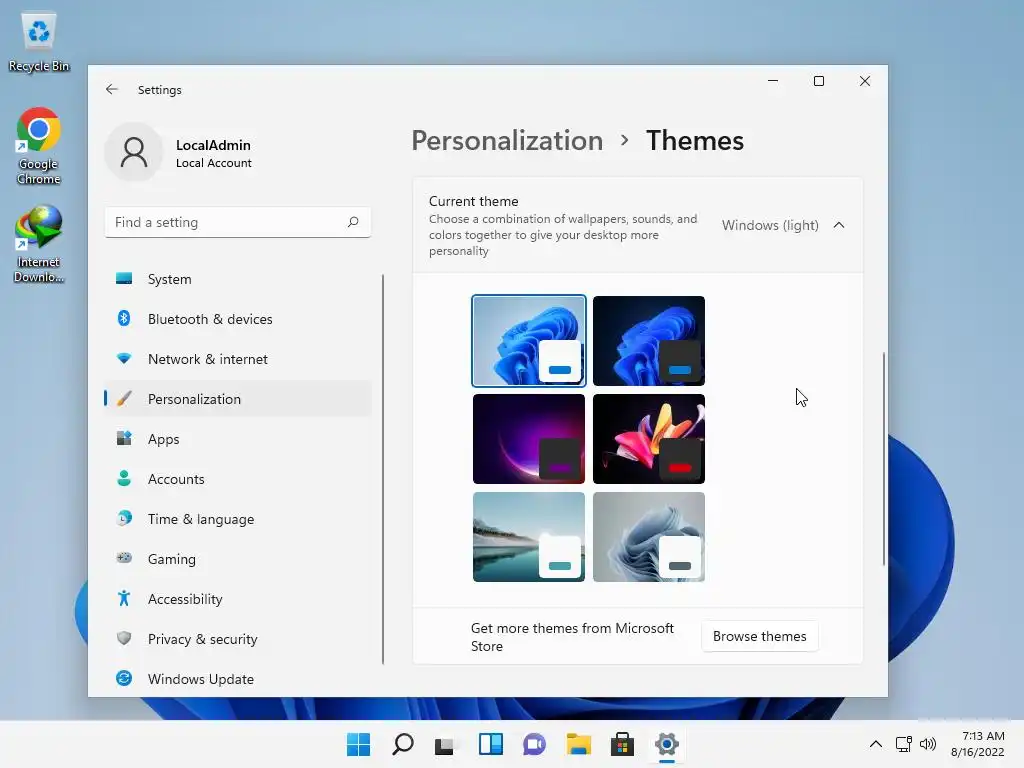Click the 'Windows (light)' current theme label

(770, 225)
